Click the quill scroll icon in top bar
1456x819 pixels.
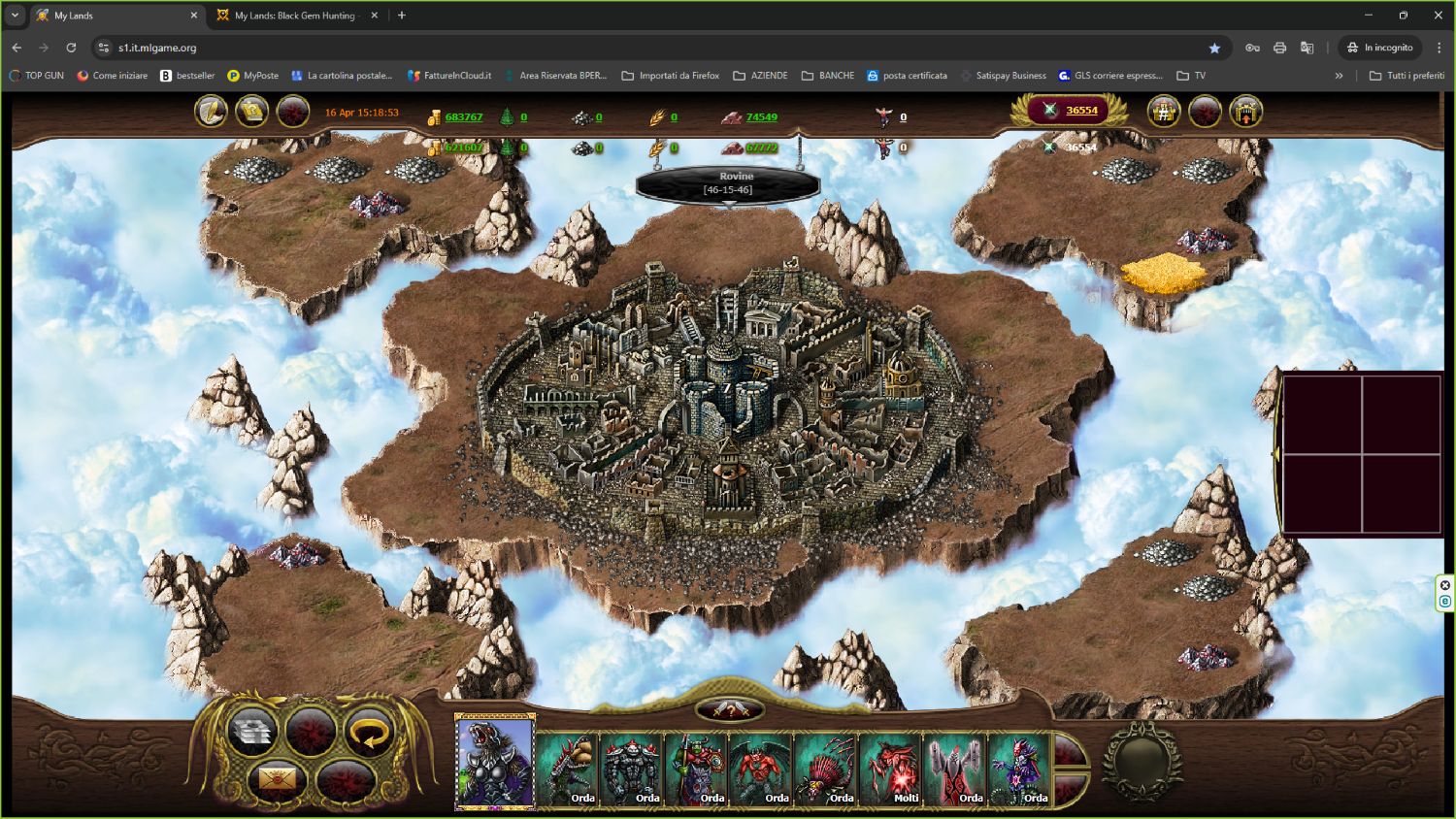point(211,112)
